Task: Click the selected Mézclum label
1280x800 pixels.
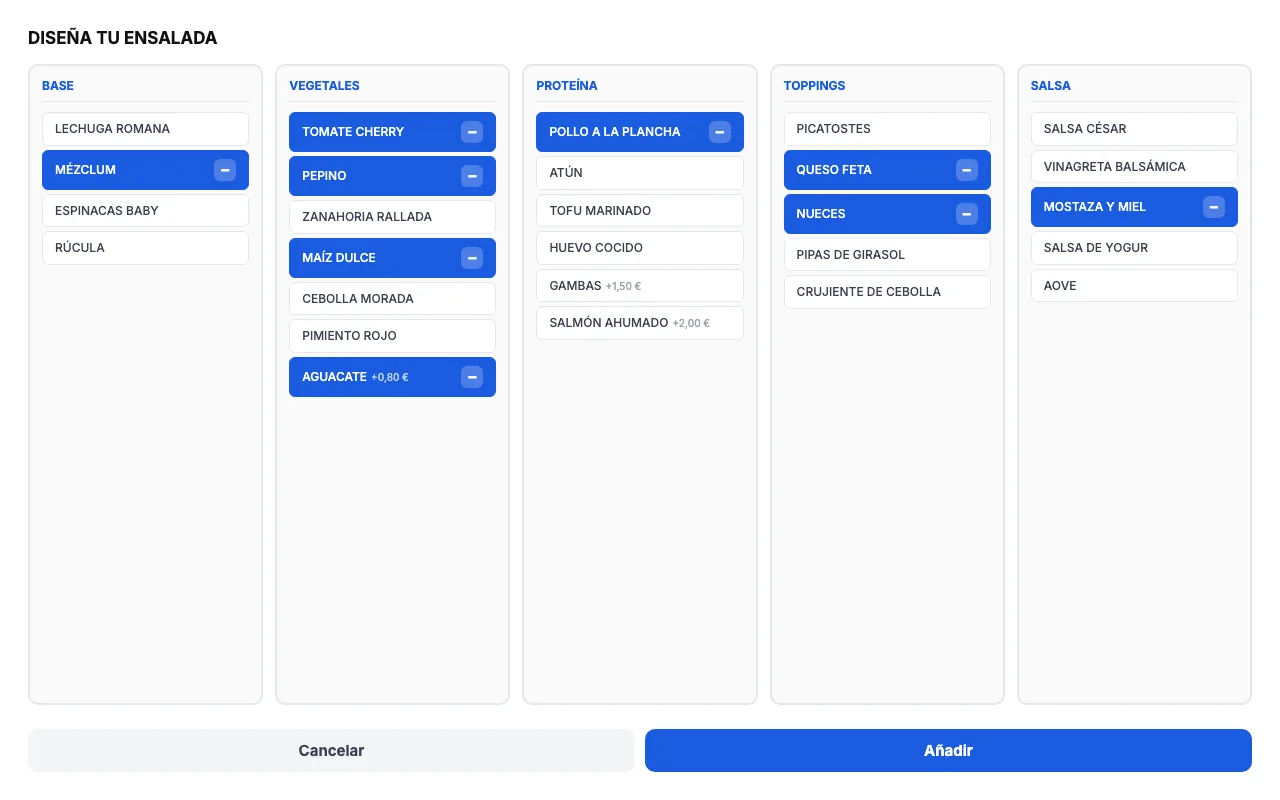Action: 85,170
